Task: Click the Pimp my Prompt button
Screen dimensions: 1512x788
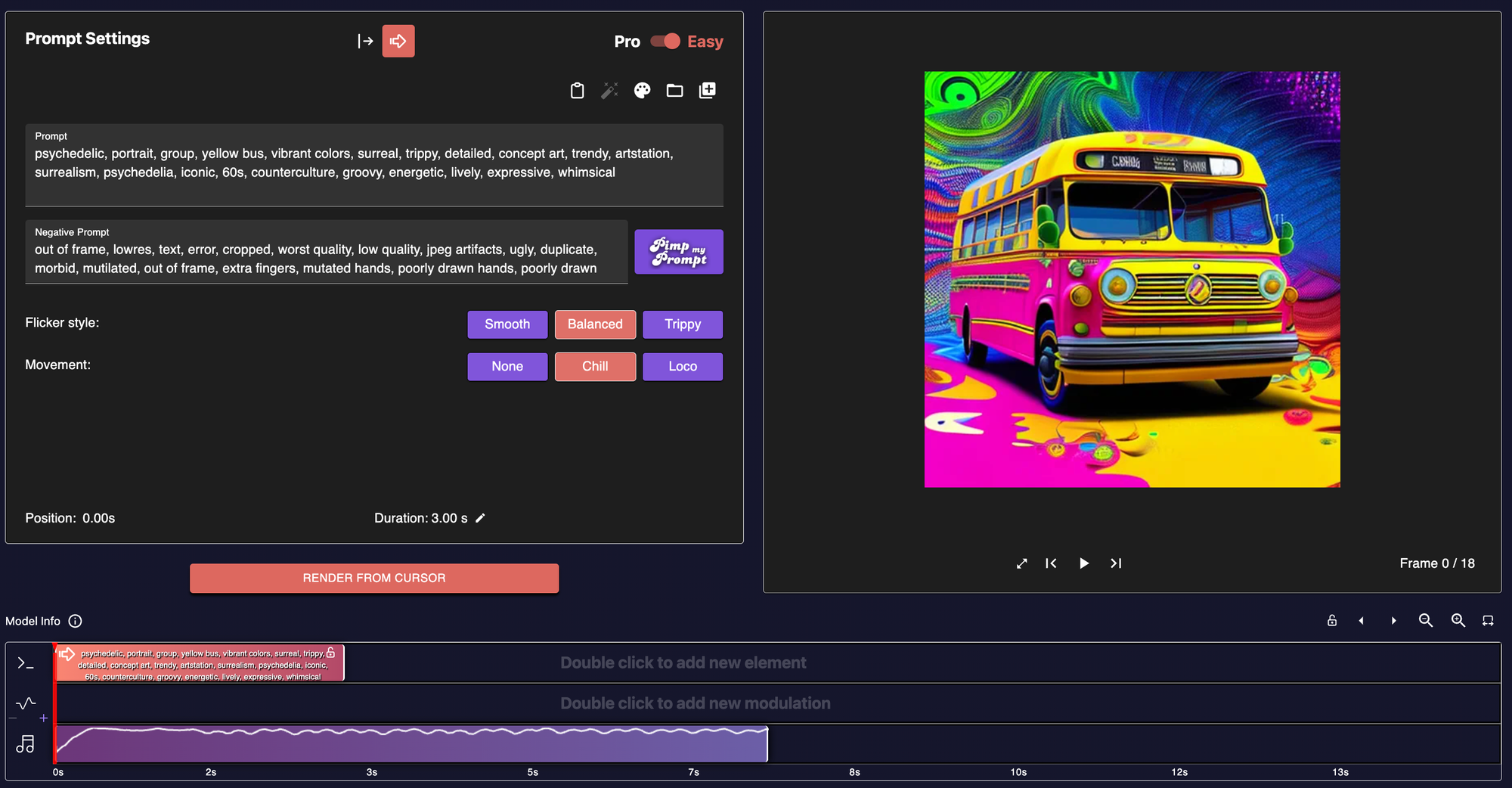Action: click(678, 251)
